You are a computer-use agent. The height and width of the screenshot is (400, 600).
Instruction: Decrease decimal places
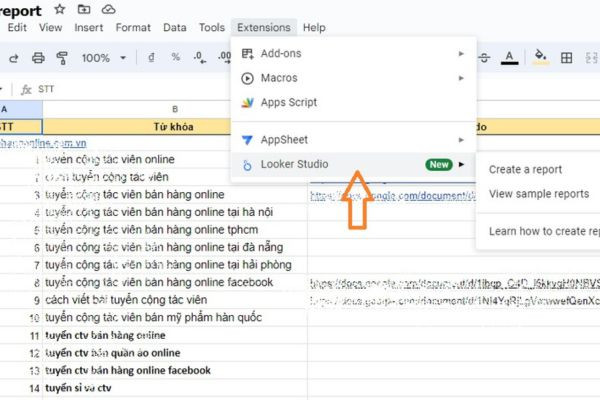point(199,57)
